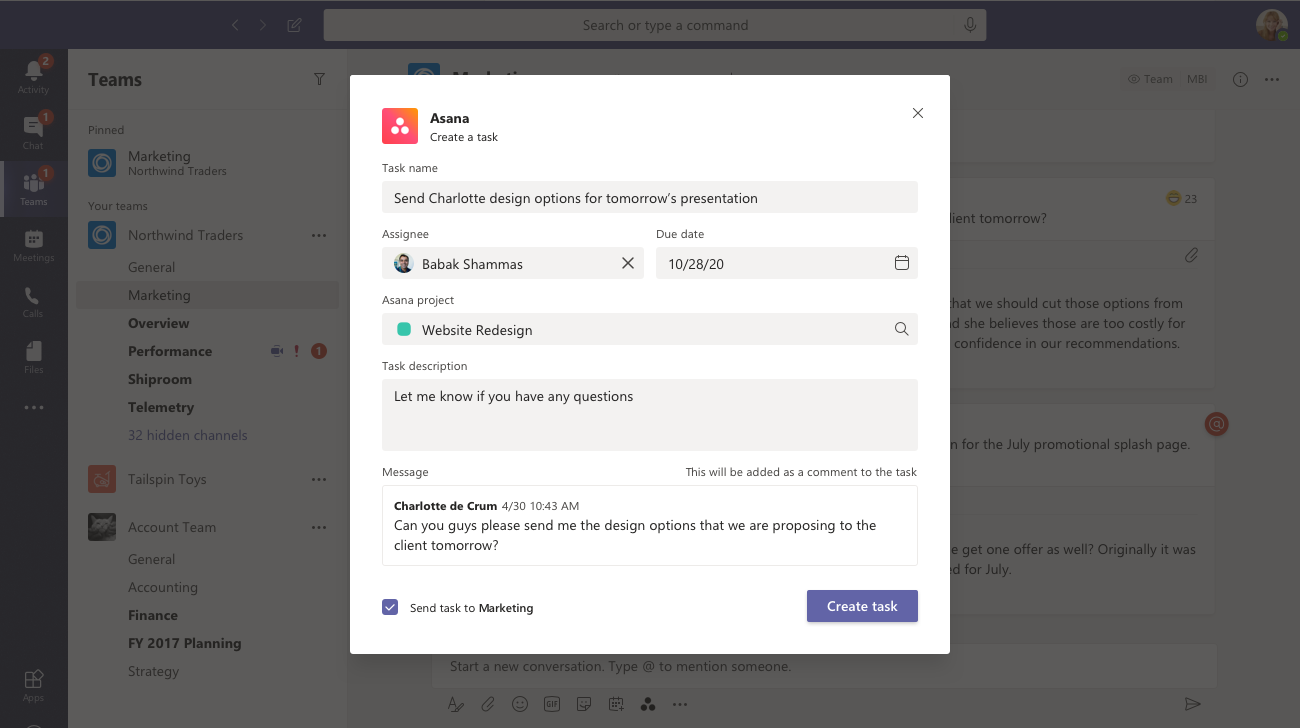This screenshot has height=728, width=1300.
Task: Search for a different Asana project
Action: pyautogui.click(x=899, y=328)
